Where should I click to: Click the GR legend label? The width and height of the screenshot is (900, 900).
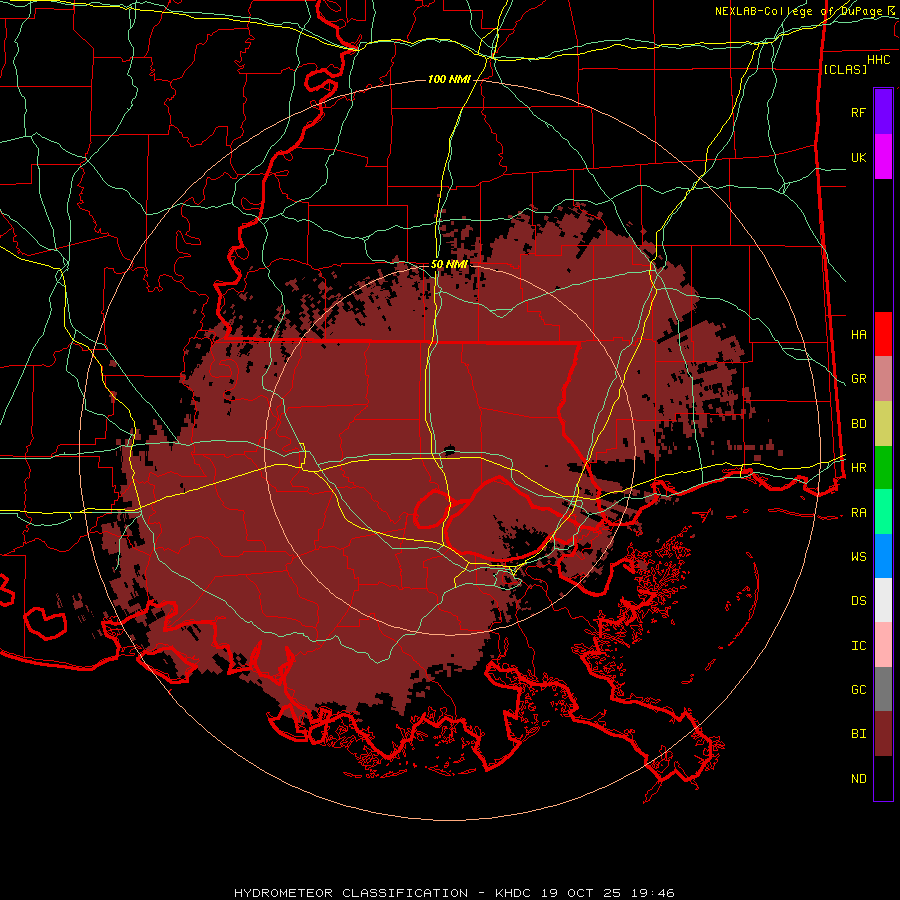(858, 379)
